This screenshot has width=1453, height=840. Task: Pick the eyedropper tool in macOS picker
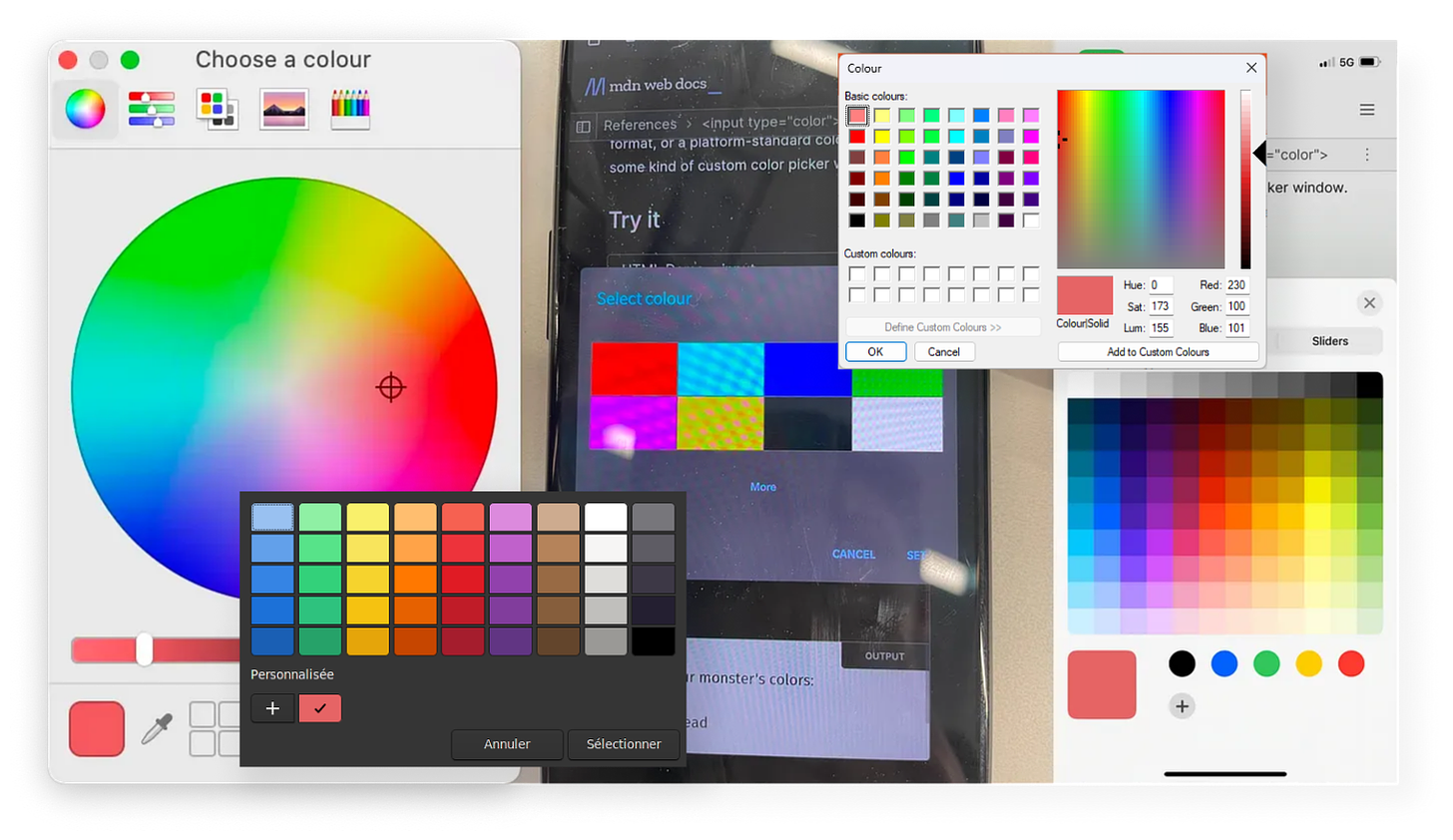pyautogui.click(x=157, y=729)
